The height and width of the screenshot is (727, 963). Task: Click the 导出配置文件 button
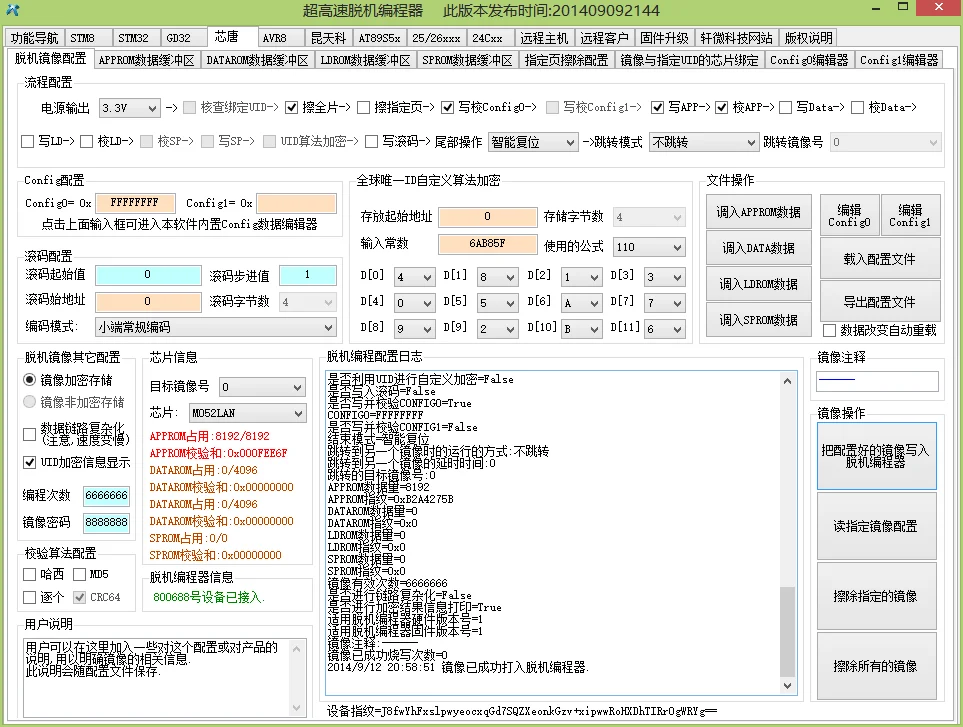click(x=880, y=301)
